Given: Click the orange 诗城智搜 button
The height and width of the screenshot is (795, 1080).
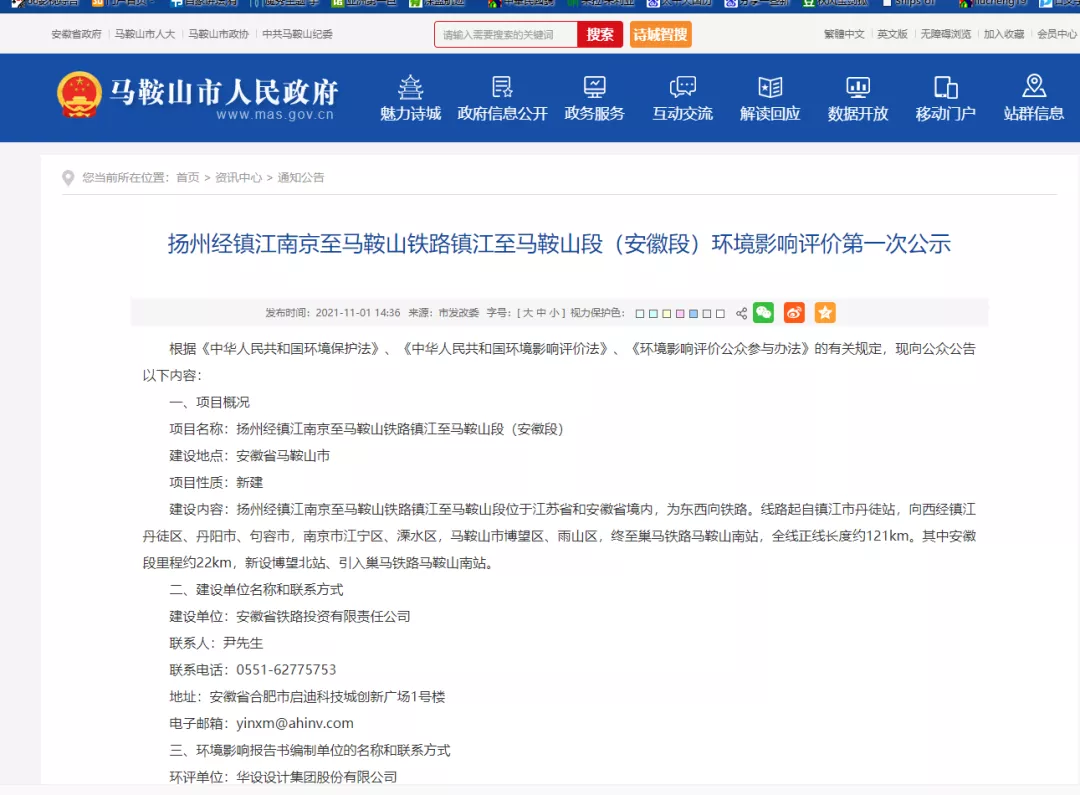Looking at the screenshot, I should 661,34.
